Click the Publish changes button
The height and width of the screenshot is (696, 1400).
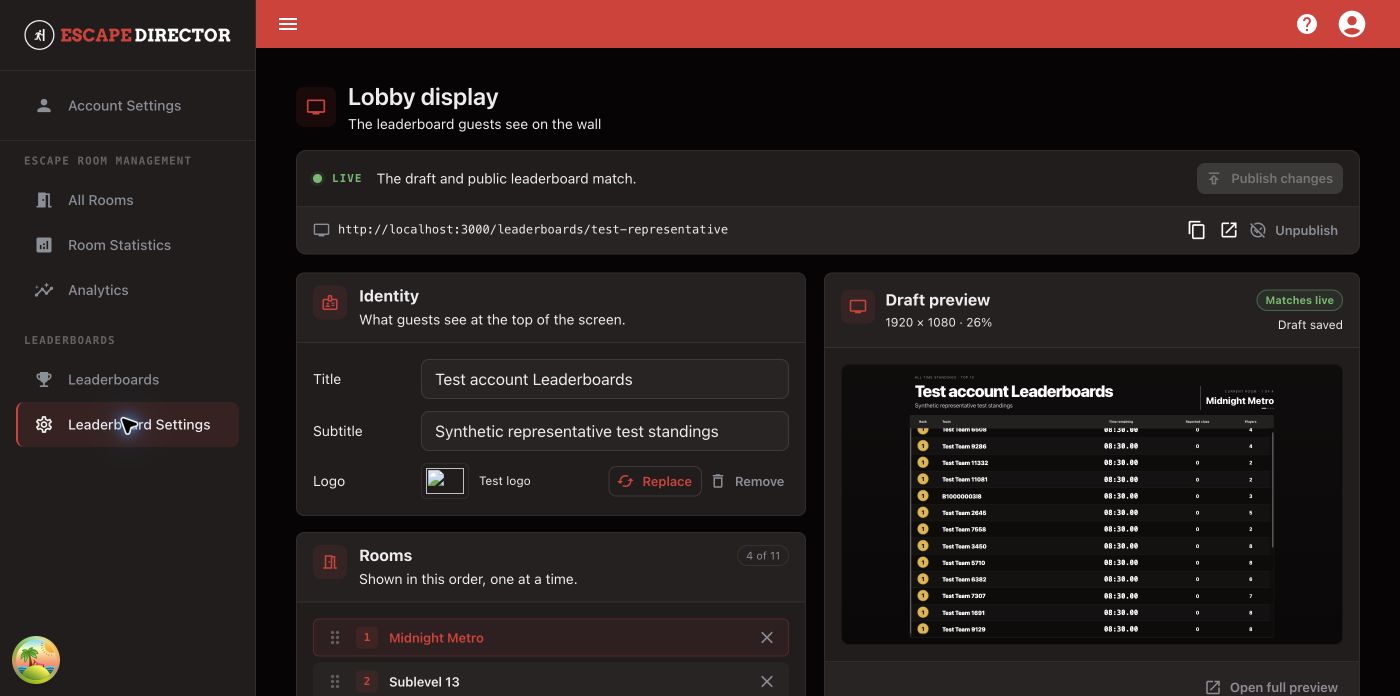[x=1270, y=179]
